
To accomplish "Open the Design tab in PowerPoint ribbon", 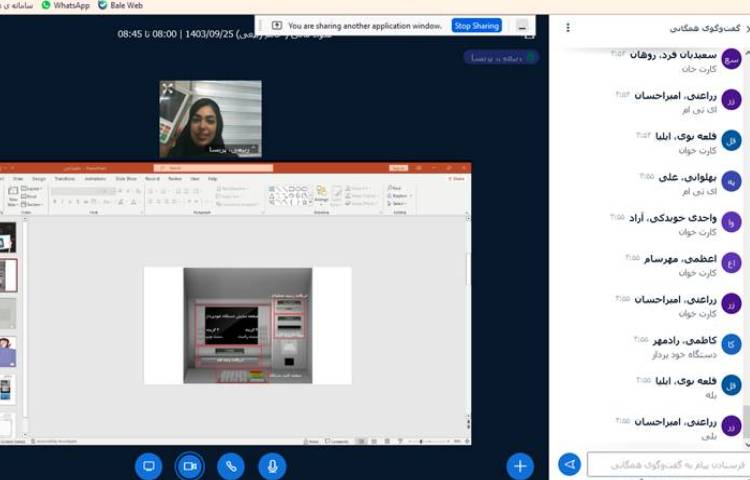I will pyautogui.click(x=38, y=179).
